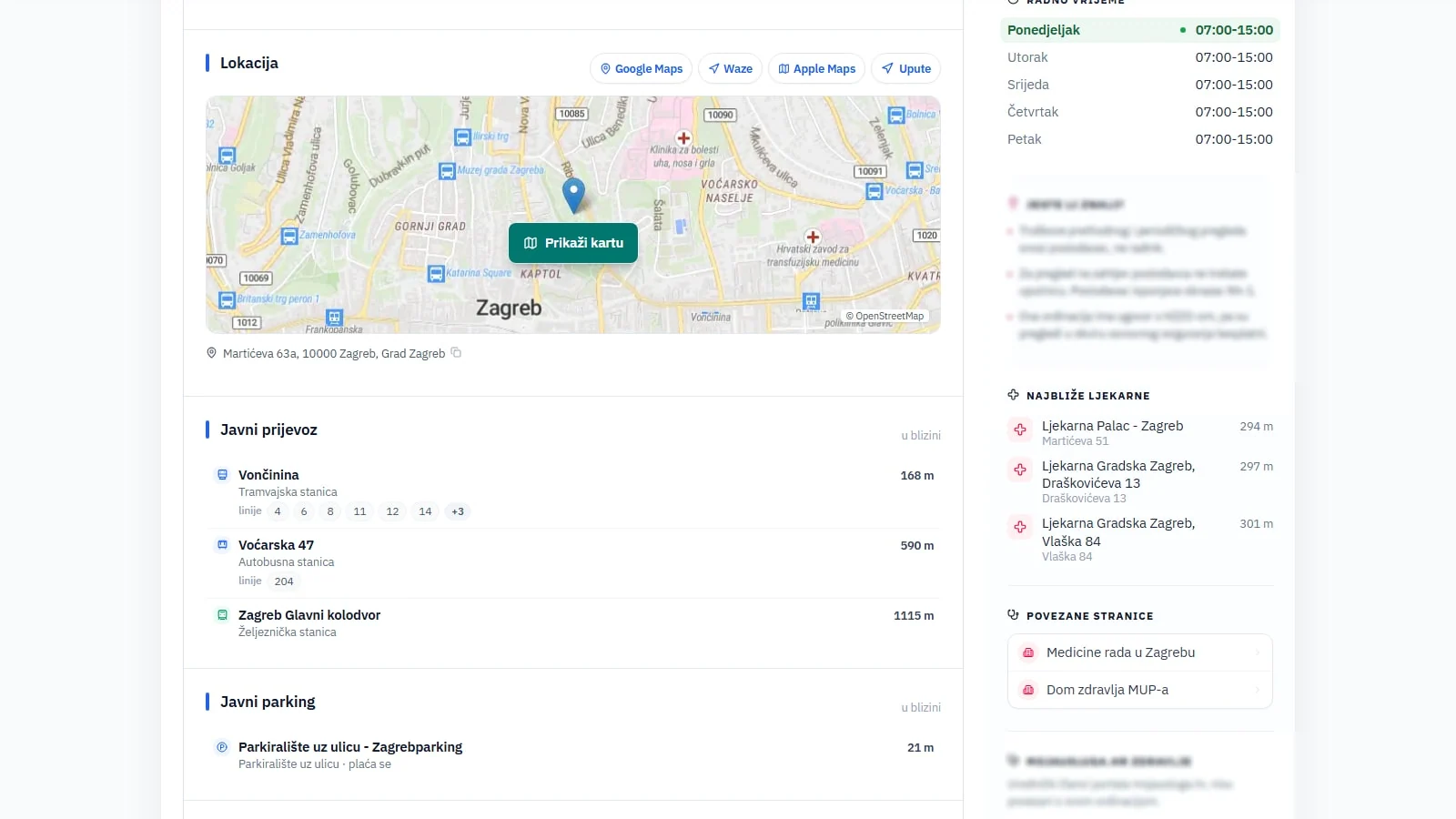Open location in Google Maps
This screenshot has width=1456, height=819.
point(642,68)
